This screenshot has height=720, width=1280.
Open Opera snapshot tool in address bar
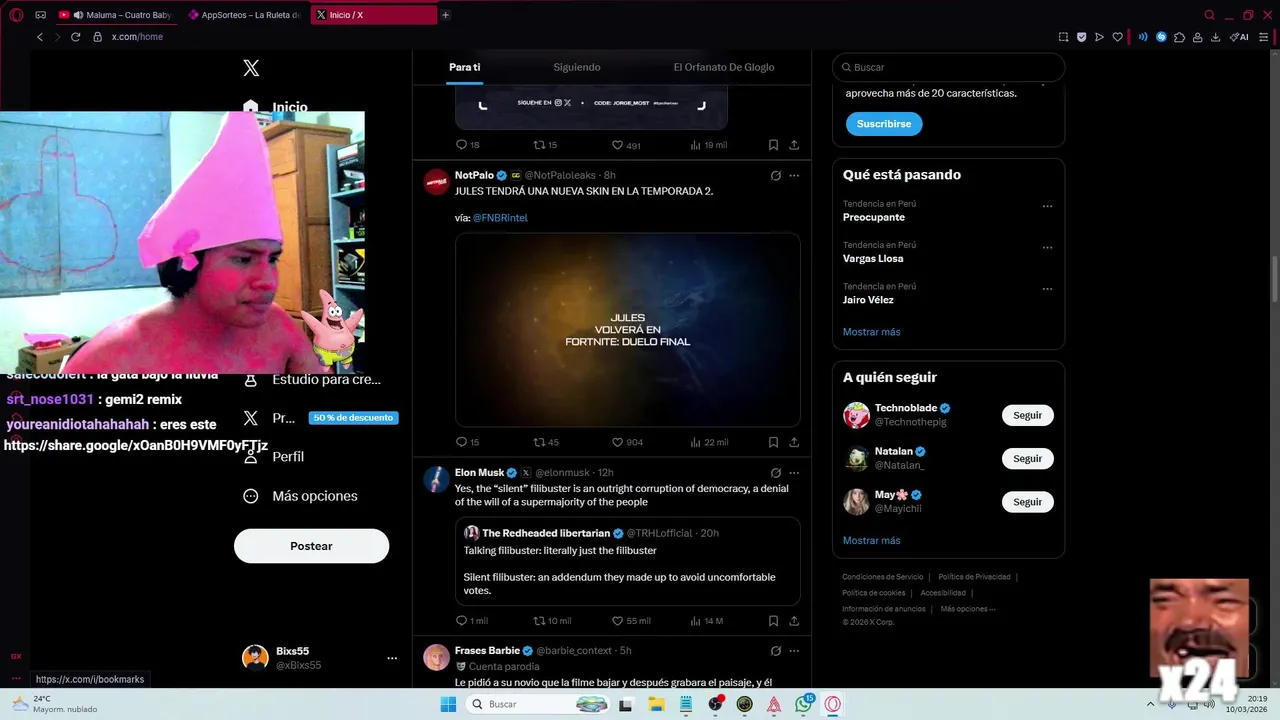point(1063,37)
